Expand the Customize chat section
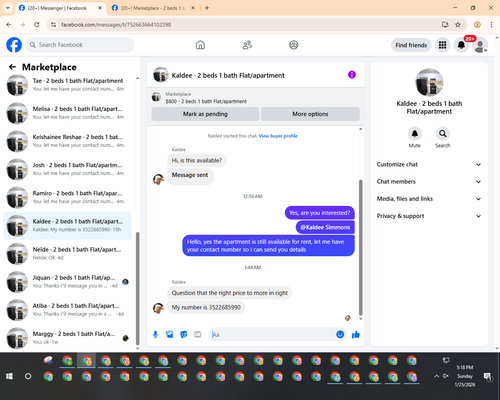500x400 pixels. pos(429,164)
